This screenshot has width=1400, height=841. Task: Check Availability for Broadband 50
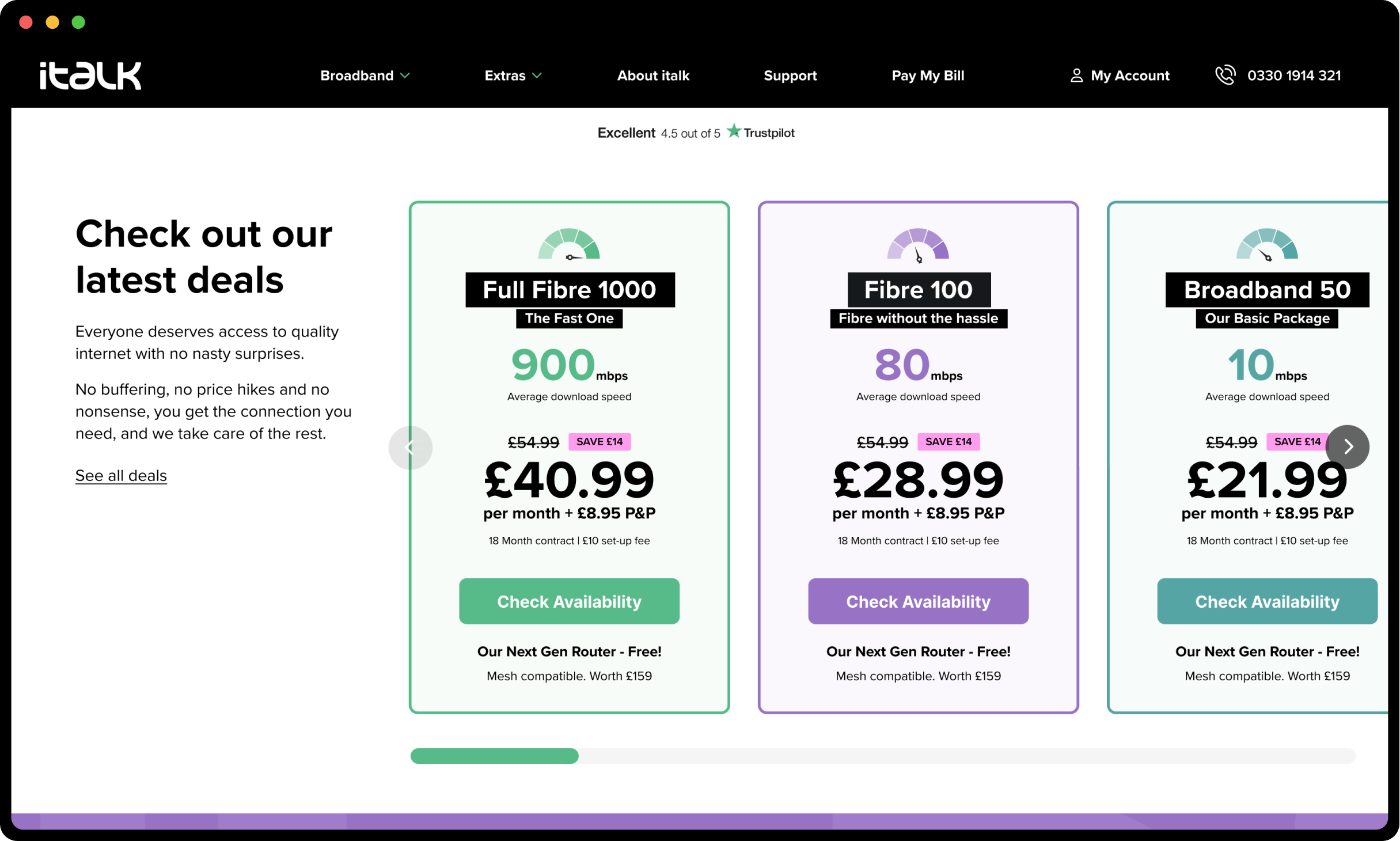(x=1267, y=601)
